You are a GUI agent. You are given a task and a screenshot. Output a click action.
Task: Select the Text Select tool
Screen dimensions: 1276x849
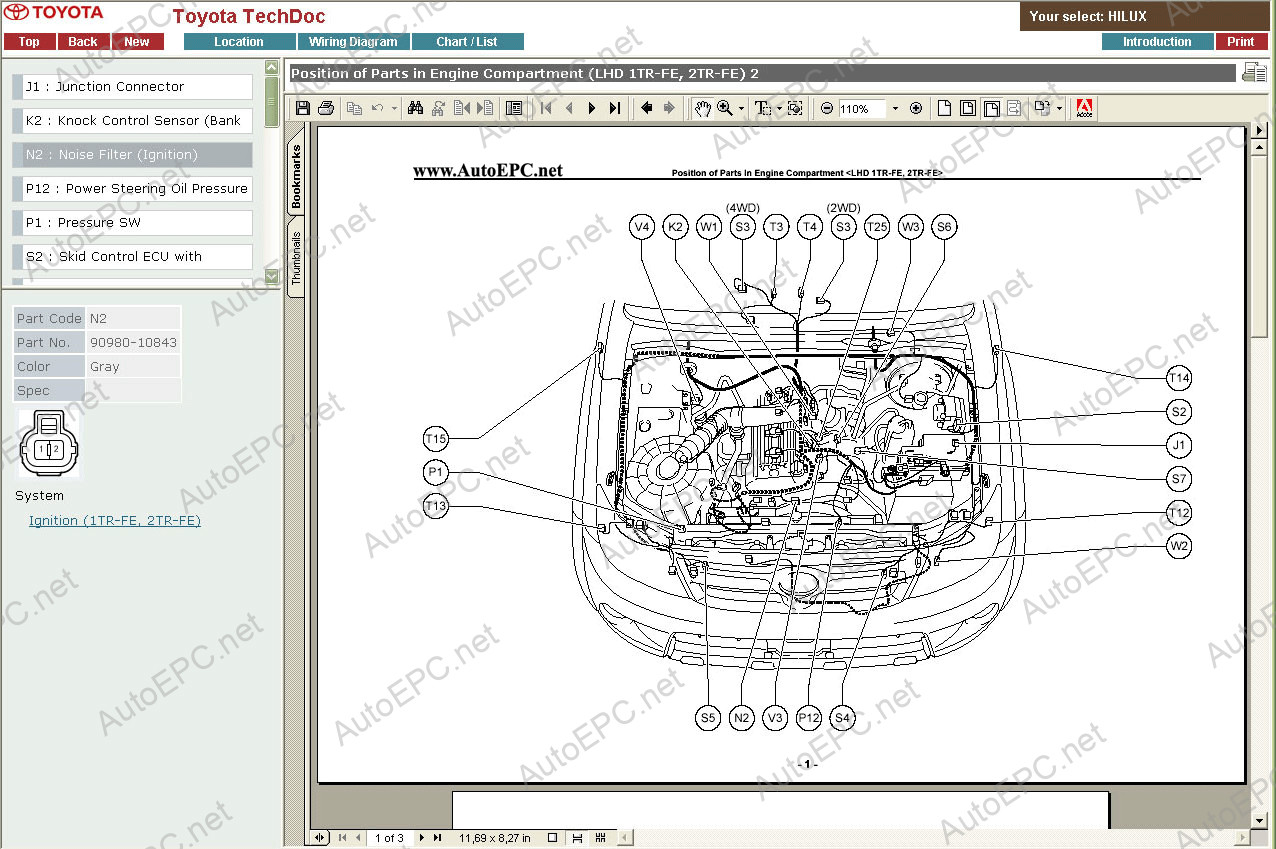click(x=763, y=108)
